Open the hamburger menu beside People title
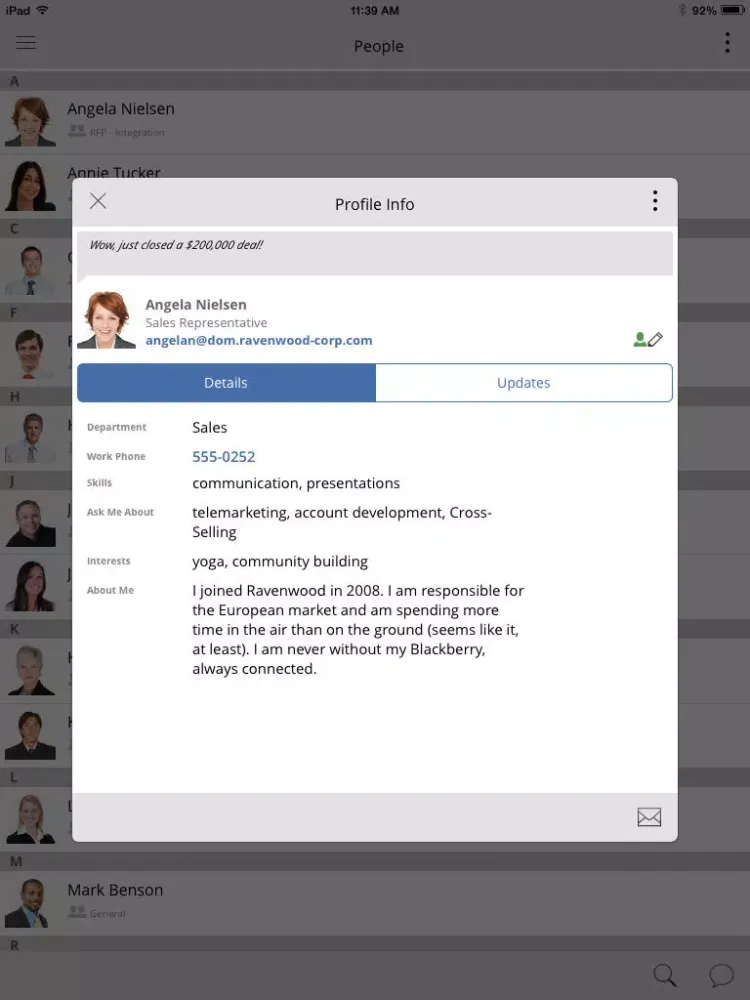This screenshot has height=1000, width=750. click(26, 43)
